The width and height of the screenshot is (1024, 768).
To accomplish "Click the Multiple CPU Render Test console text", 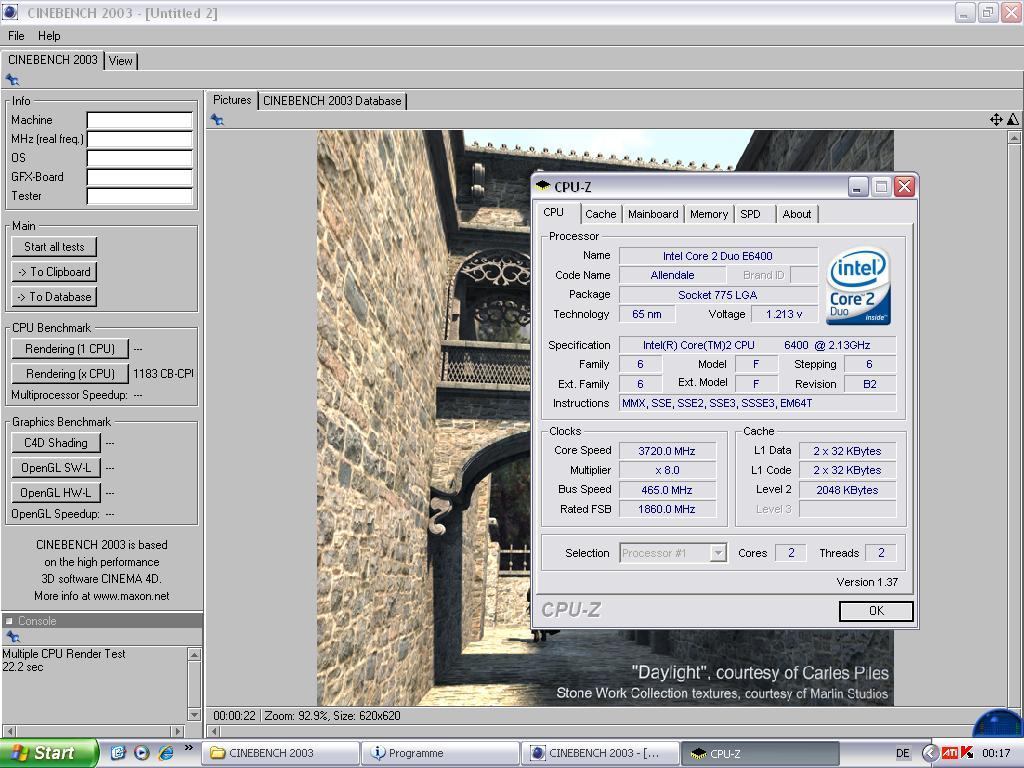I will coord(64,654).
